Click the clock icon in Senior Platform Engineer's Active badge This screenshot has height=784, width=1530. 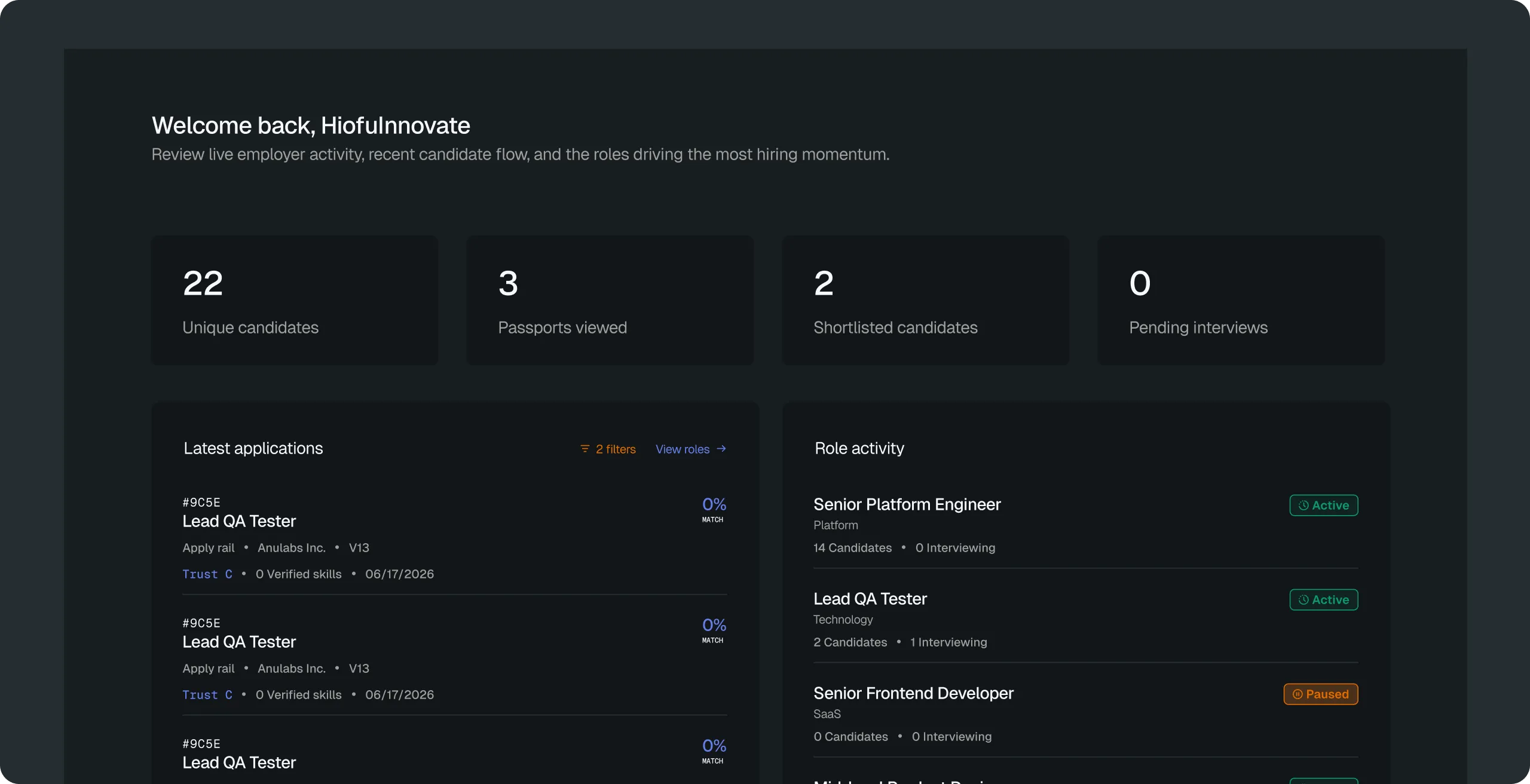click(x=1303, y=506)
